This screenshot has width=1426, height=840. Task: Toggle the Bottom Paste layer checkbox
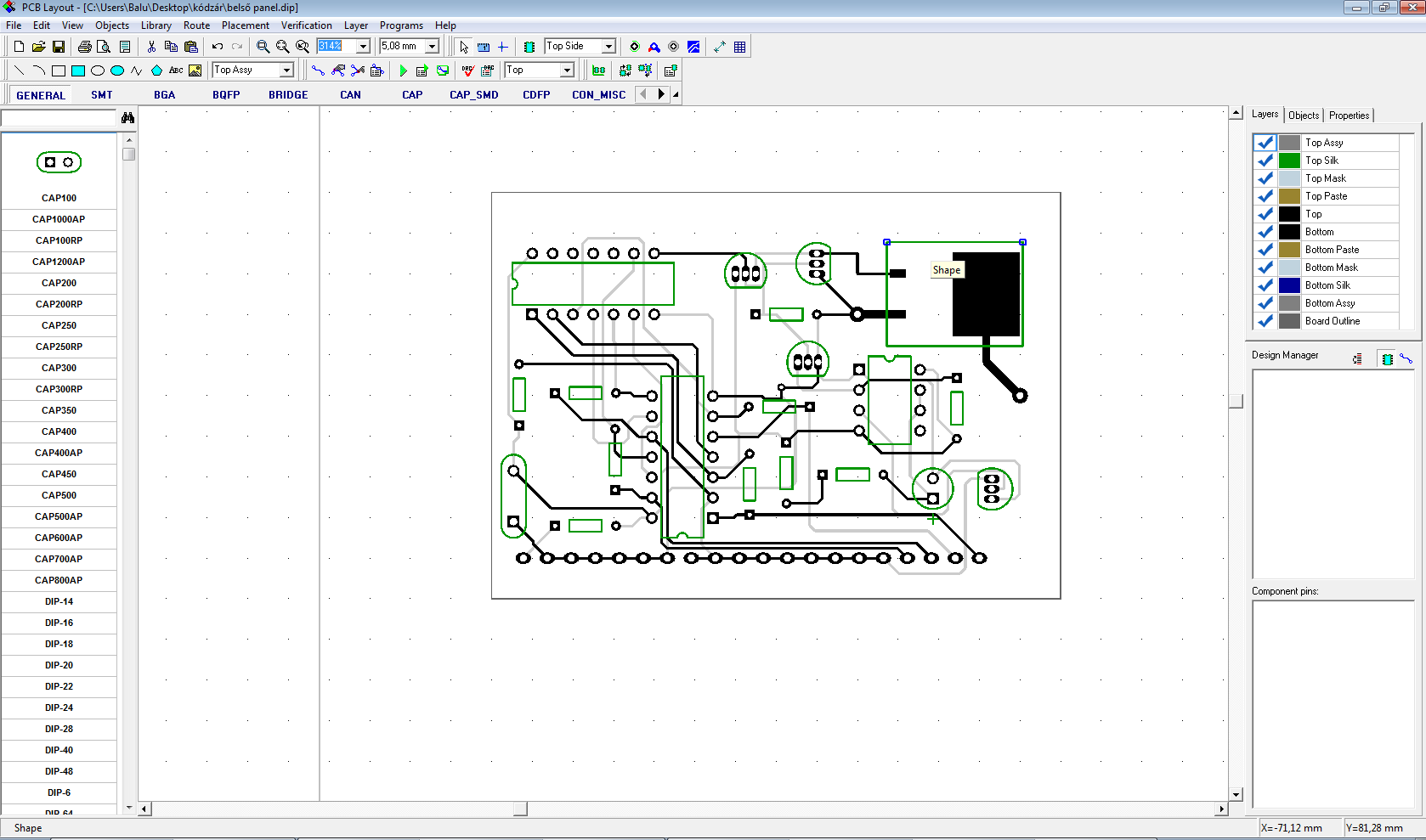[1265, 250]
